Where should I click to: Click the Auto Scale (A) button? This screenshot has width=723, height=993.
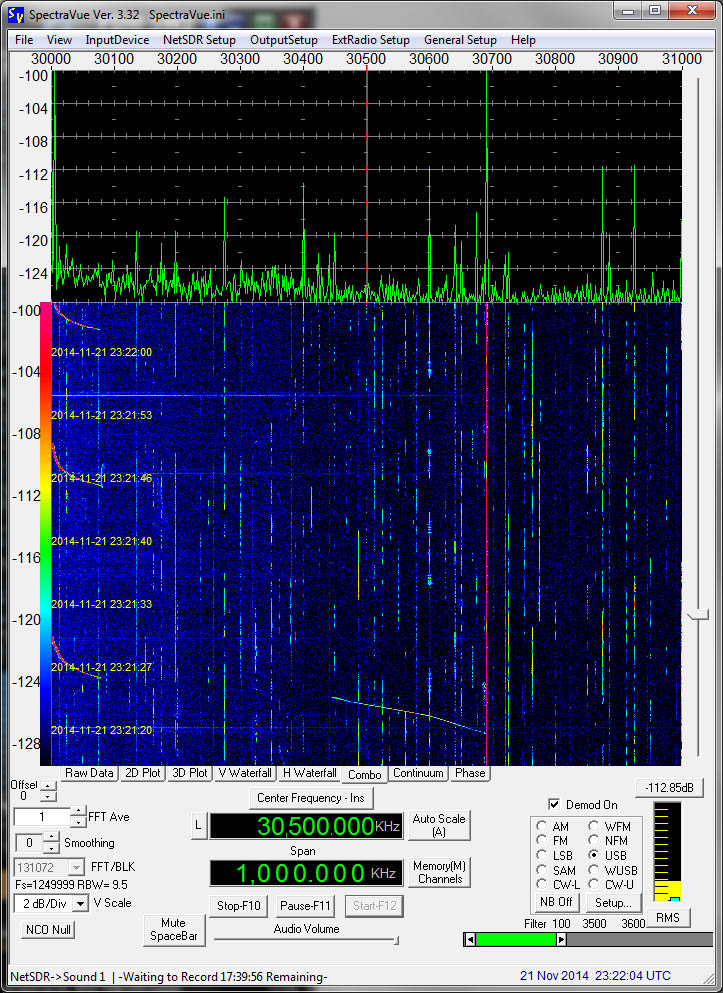click(x=439, y=825)
